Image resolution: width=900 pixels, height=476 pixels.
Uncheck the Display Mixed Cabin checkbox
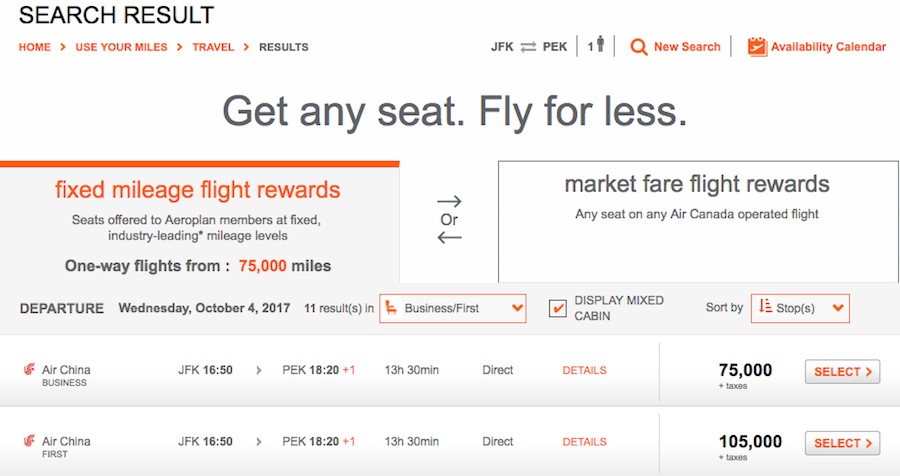coord(557,308)
